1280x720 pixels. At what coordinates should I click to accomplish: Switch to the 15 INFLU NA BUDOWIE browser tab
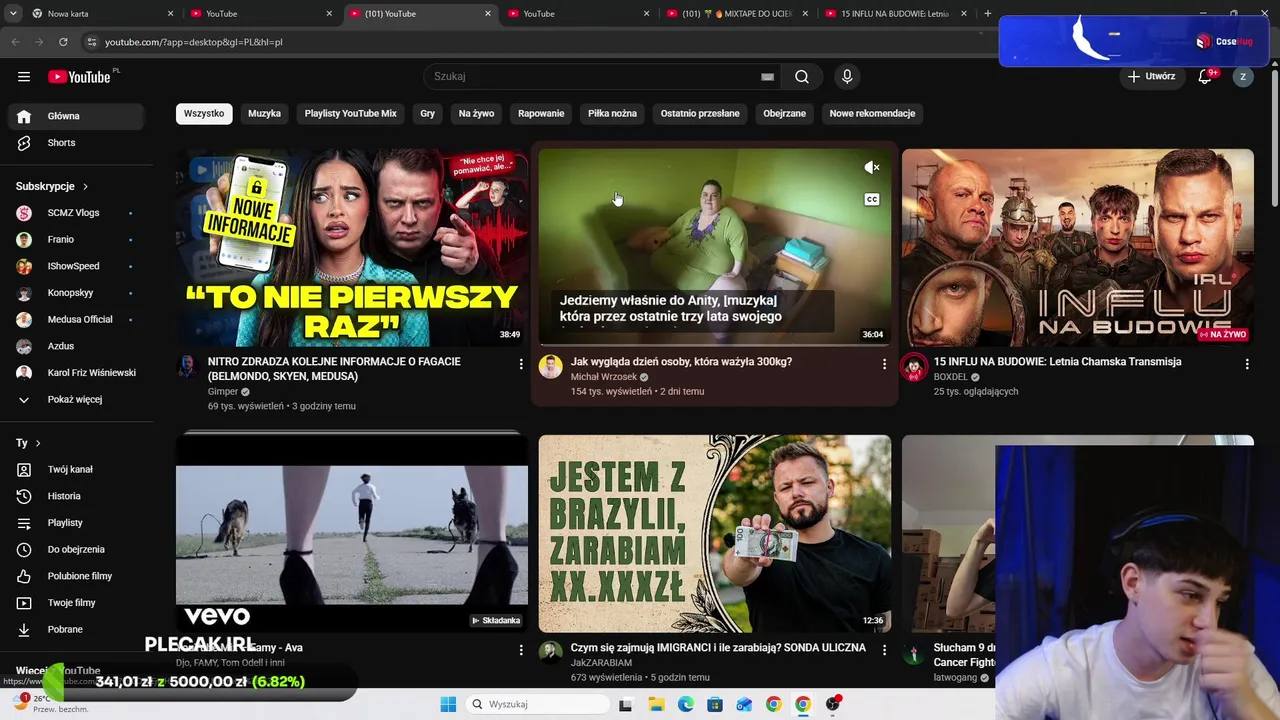tap(895, 14)
